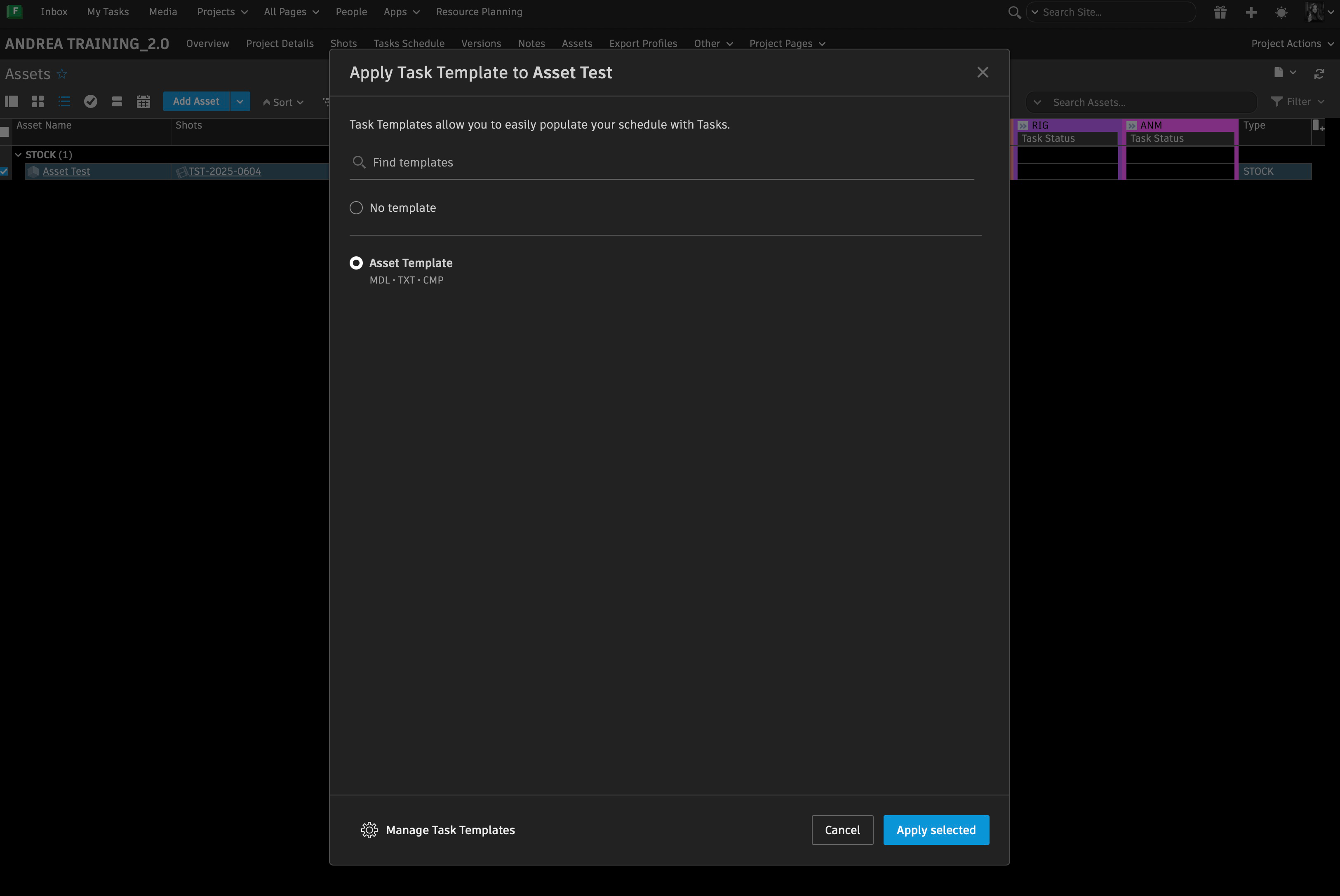Viewport: 1340px width, 896px height.
Task: Open the calendar view icon
Action: pyautogui.click(x=143, y=102)
